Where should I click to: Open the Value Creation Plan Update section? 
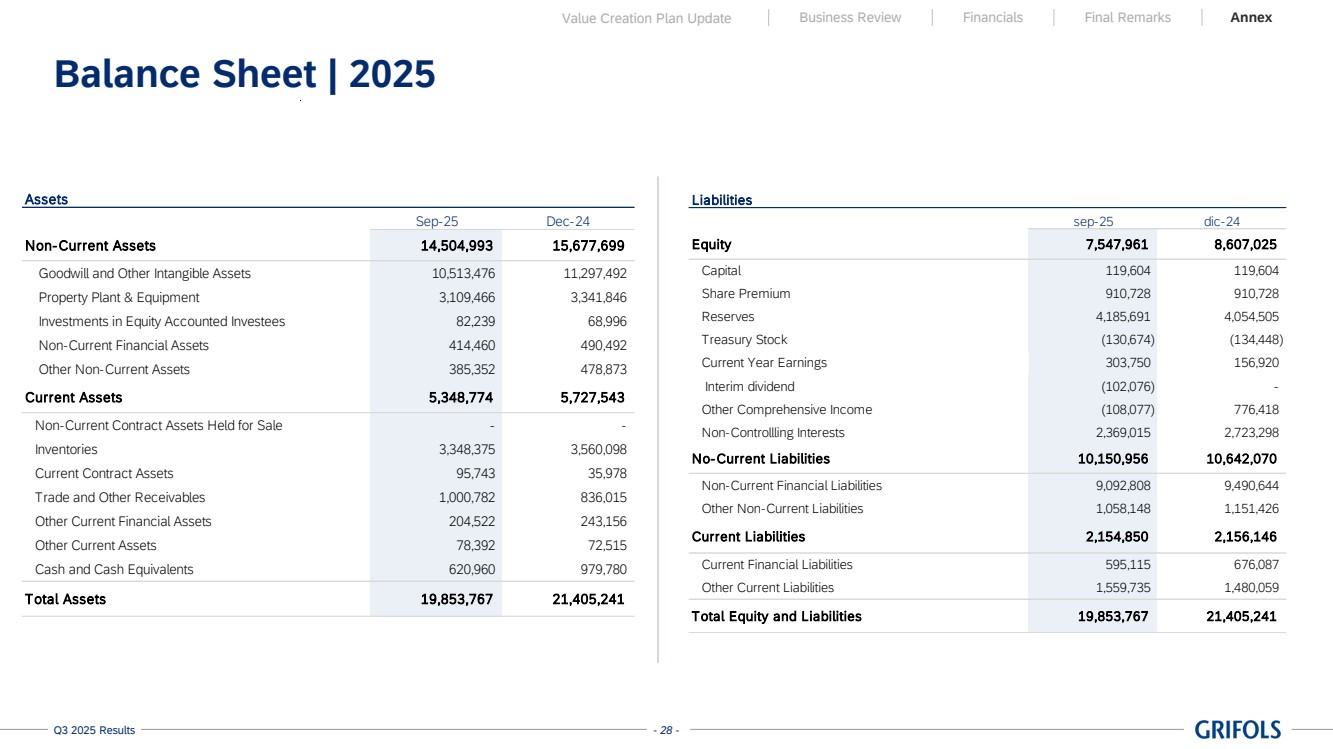[x=646, y=18]
